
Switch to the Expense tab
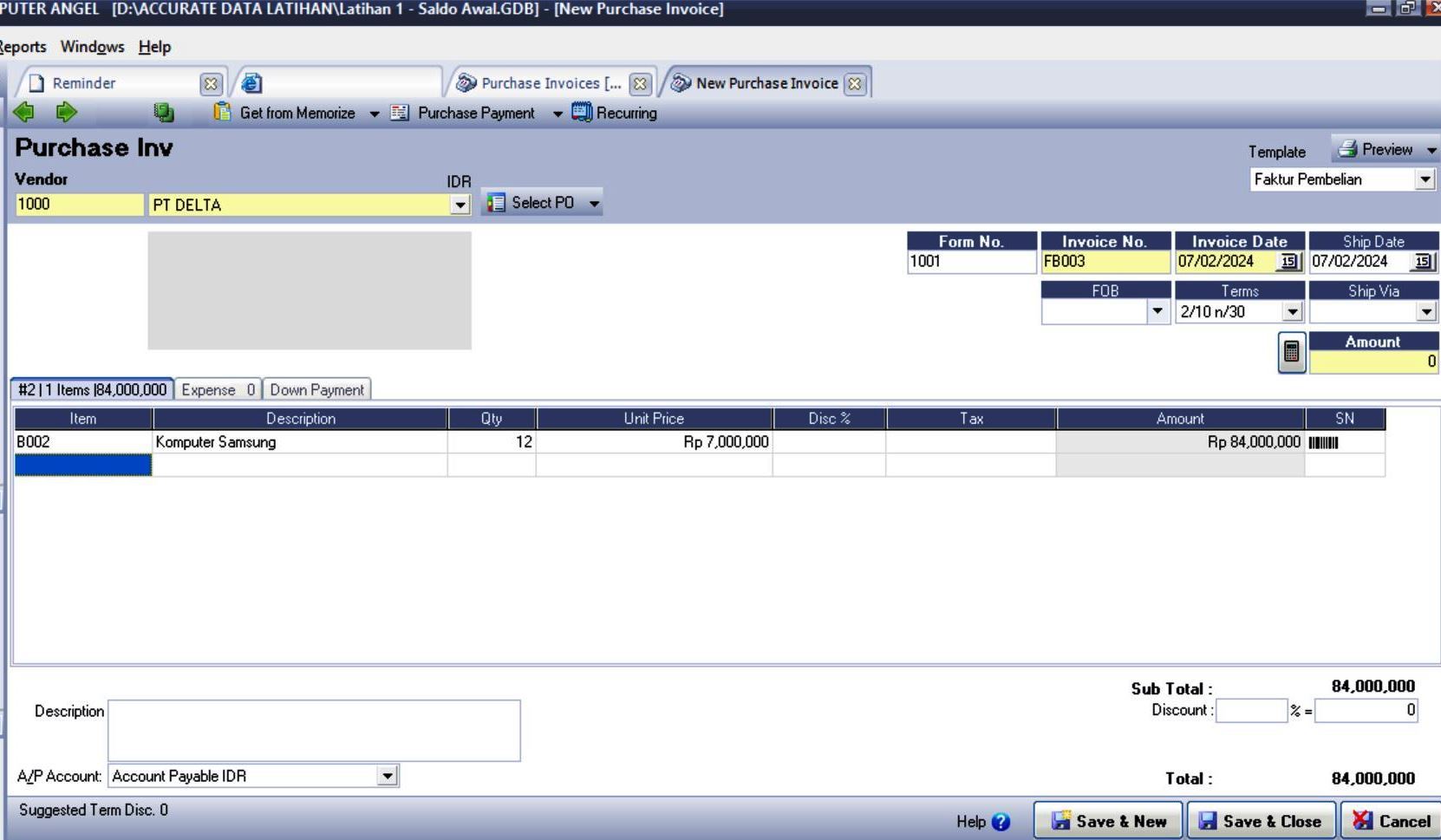[217, 390]
